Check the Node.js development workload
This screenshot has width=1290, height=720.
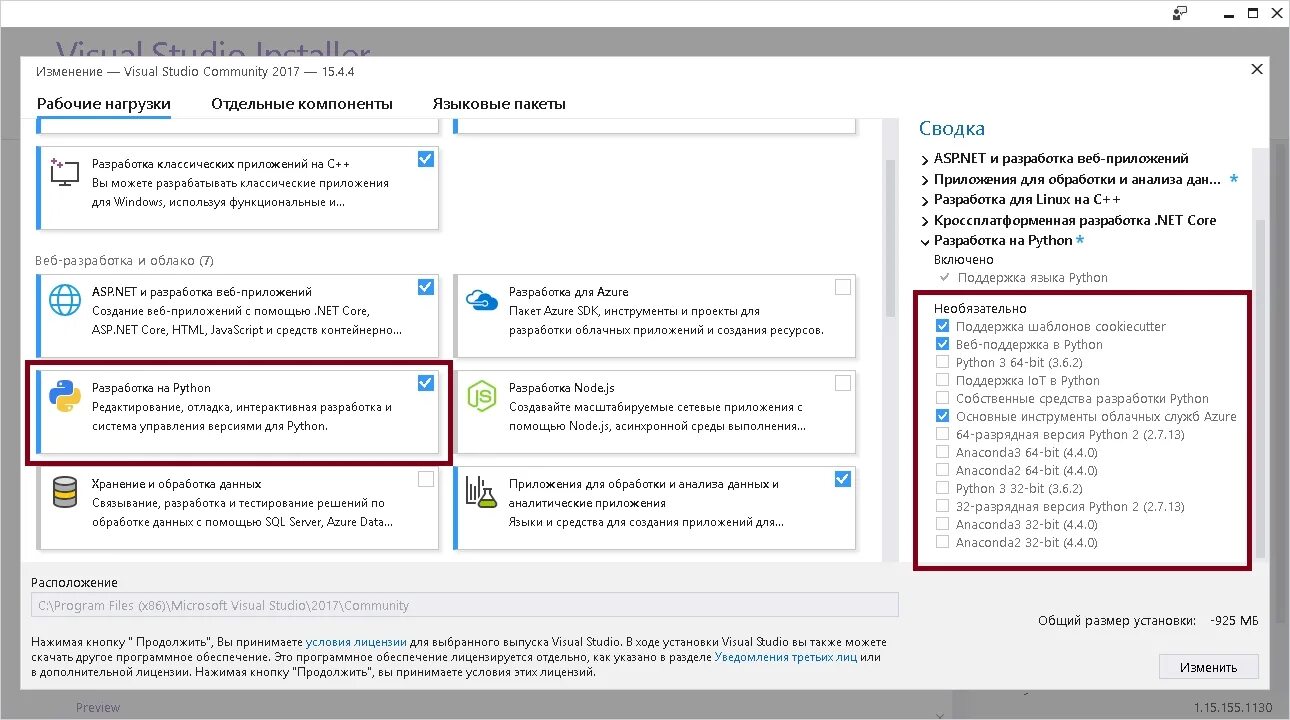pos(843,383)
